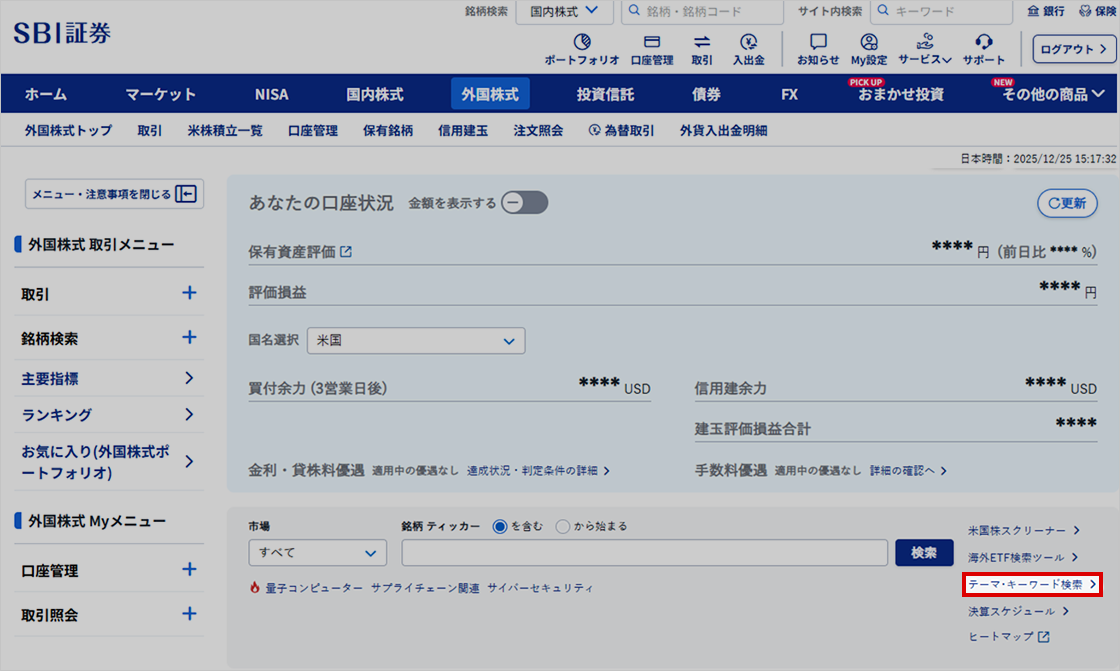Click the 入出金 deposit/withdrawal icon
The image size is (1120, 671).
[748, 43]
